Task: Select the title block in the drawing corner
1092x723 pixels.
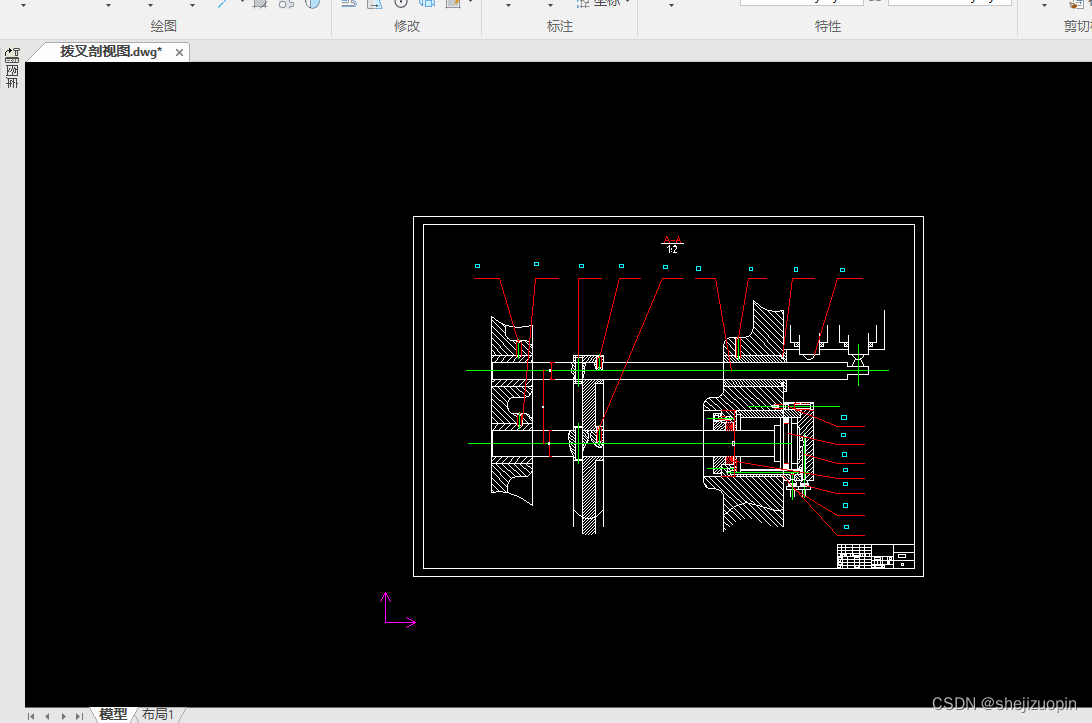Action: 875,557
